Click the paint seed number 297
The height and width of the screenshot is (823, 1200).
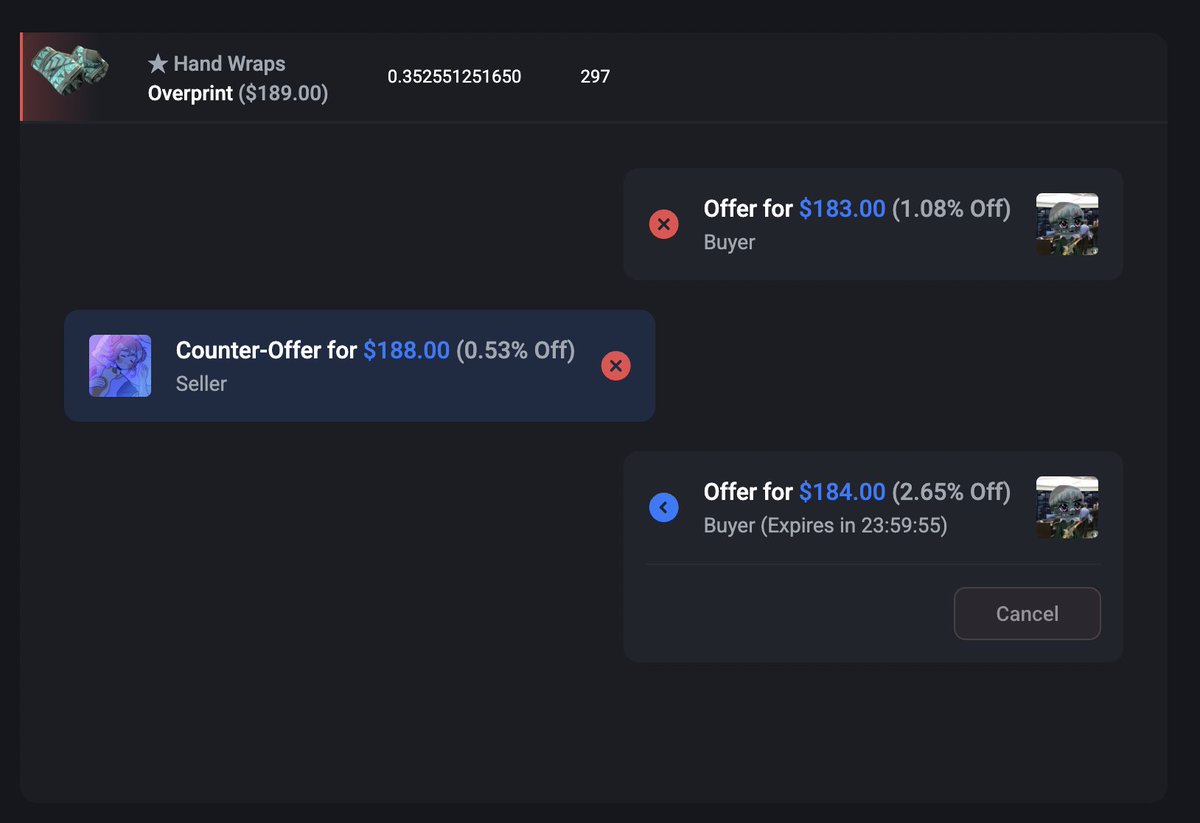tap(595, 76)
